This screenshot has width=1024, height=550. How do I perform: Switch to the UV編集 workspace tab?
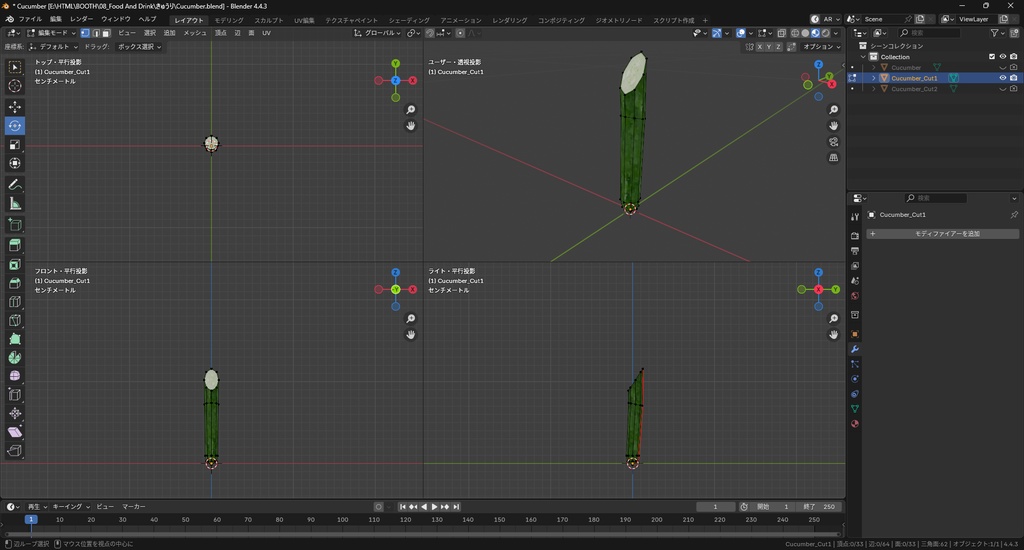(303, 20)
